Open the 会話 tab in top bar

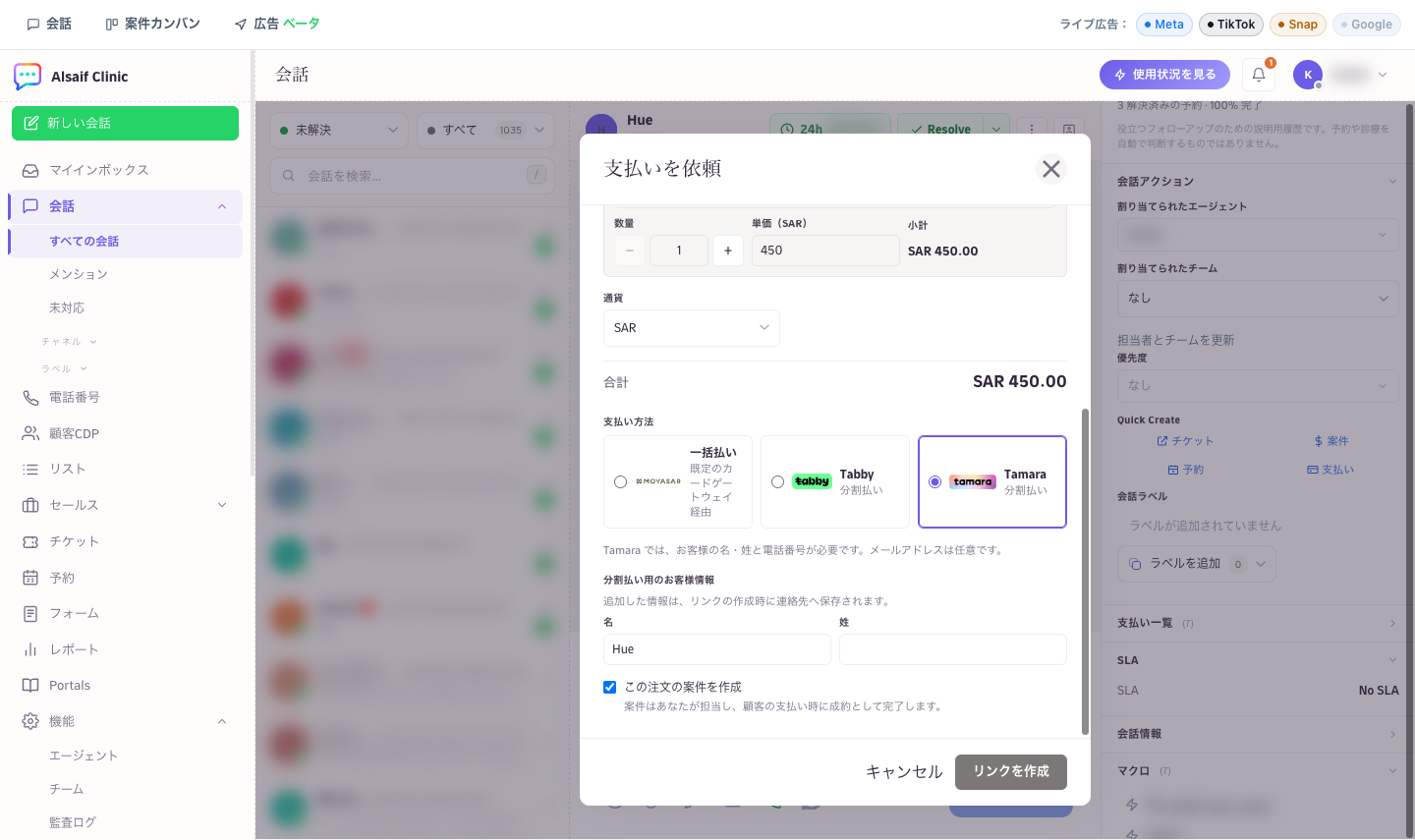[x=49, y=24]
